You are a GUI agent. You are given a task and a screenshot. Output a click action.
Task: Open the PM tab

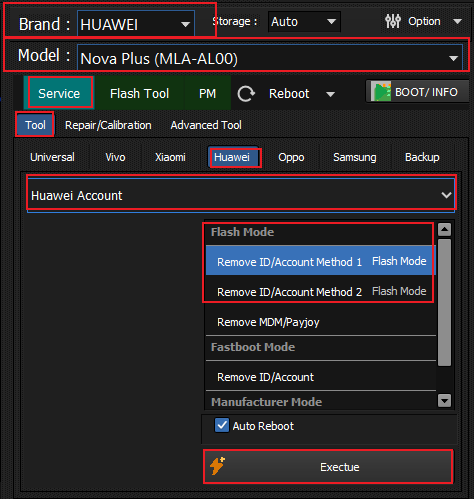[207, 93]
